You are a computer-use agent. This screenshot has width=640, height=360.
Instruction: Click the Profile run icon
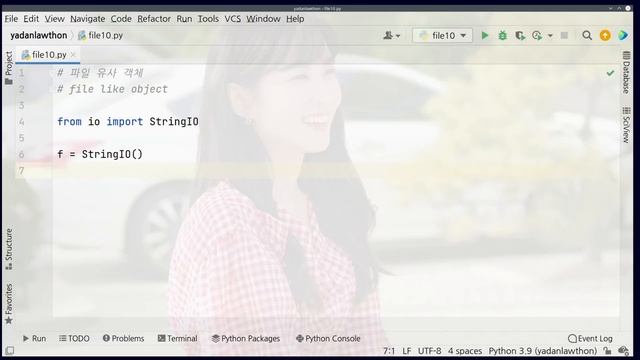537,36
